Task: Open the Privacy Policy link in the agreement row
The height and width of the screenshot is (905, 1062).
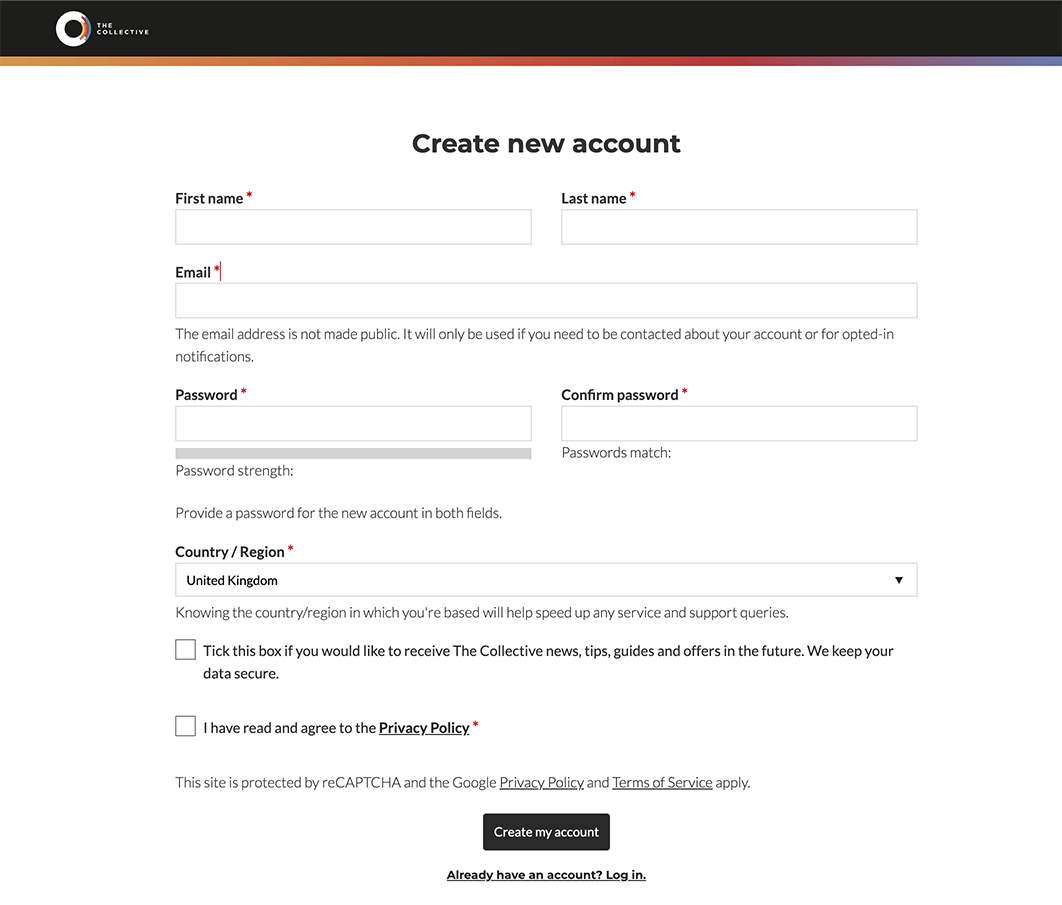Action: [x=424, y=727]
